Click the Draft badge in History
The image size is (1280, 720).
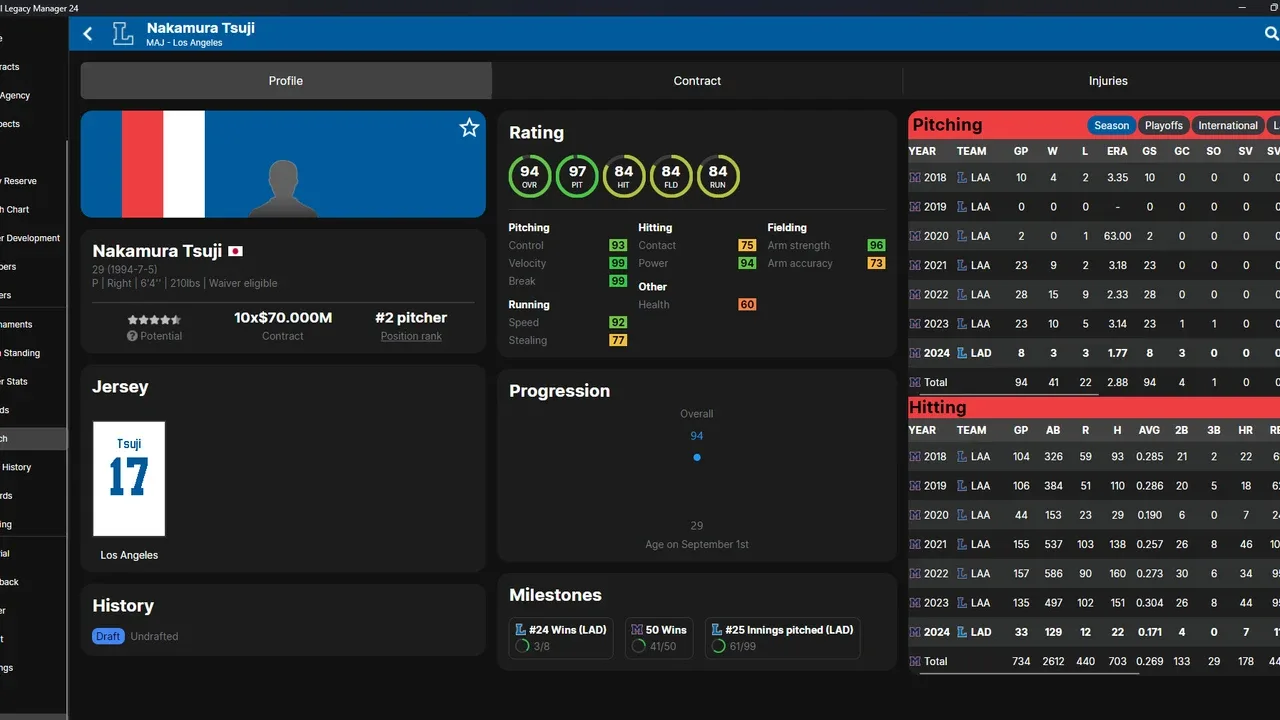(108, 637)
